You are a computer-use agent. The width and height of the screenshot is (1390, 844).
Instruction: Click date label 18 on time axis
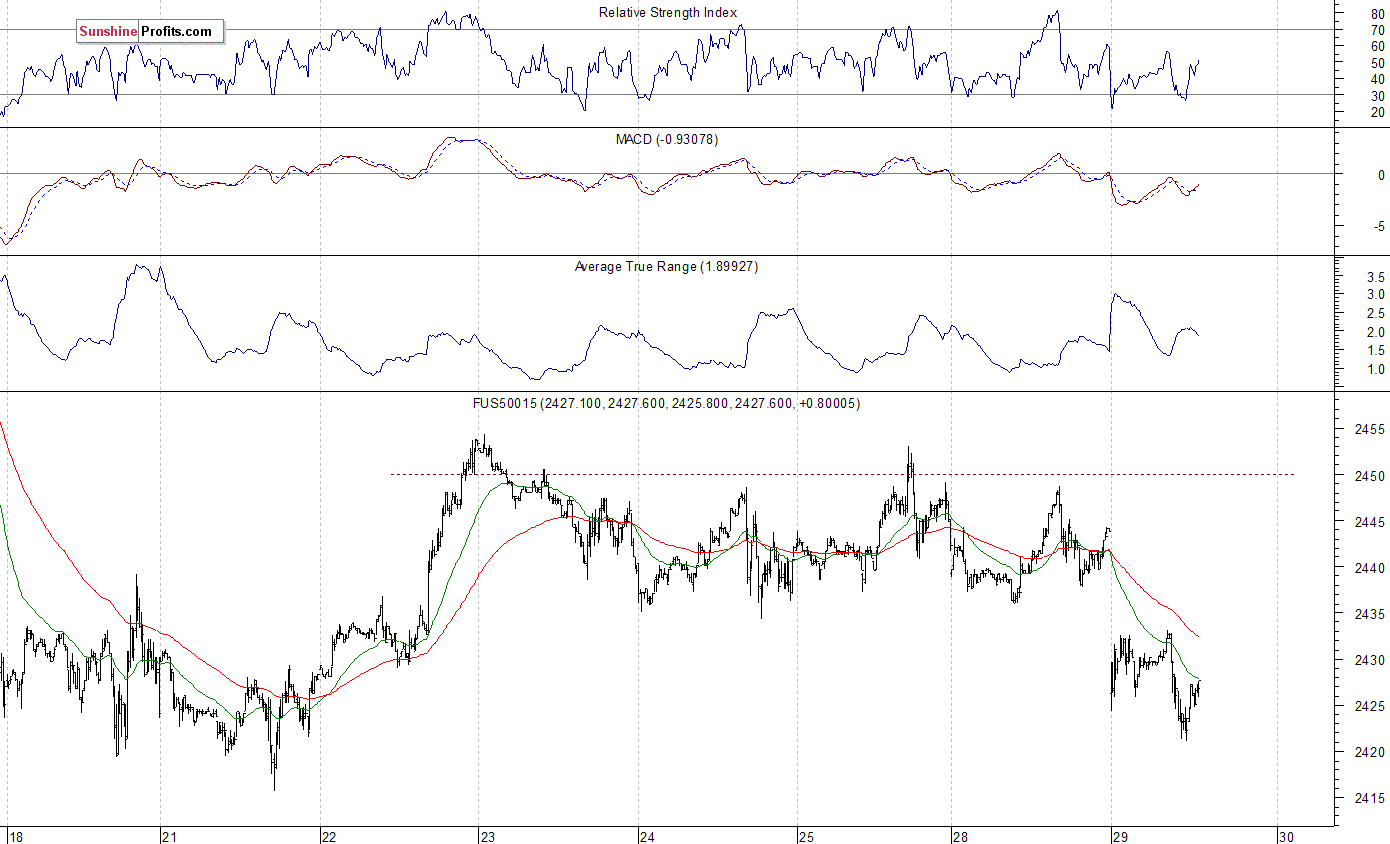pos(16,836)
